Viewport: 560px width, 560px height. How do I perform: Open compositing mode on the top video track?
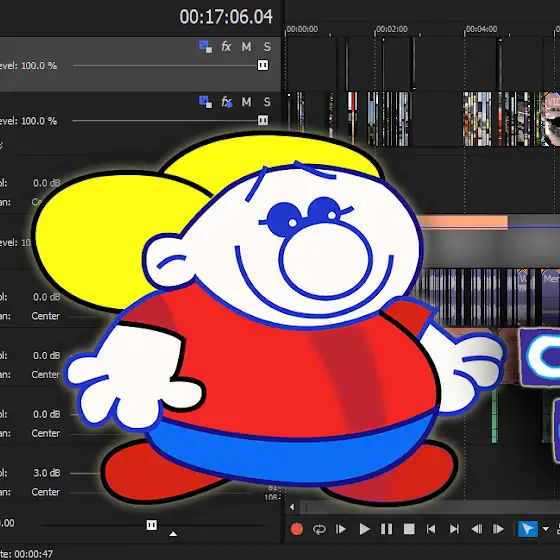pos(205,47)
